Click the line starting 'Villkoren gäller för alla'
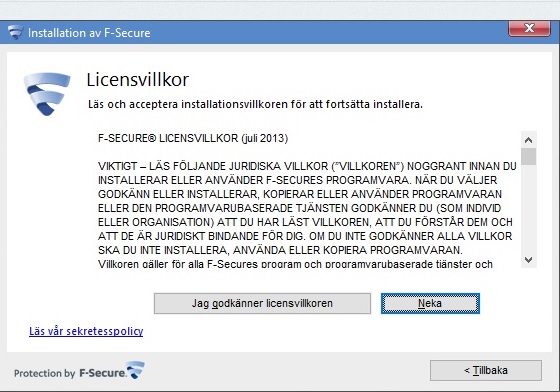Screen dimensions: 560x392 tap(295, 264)
